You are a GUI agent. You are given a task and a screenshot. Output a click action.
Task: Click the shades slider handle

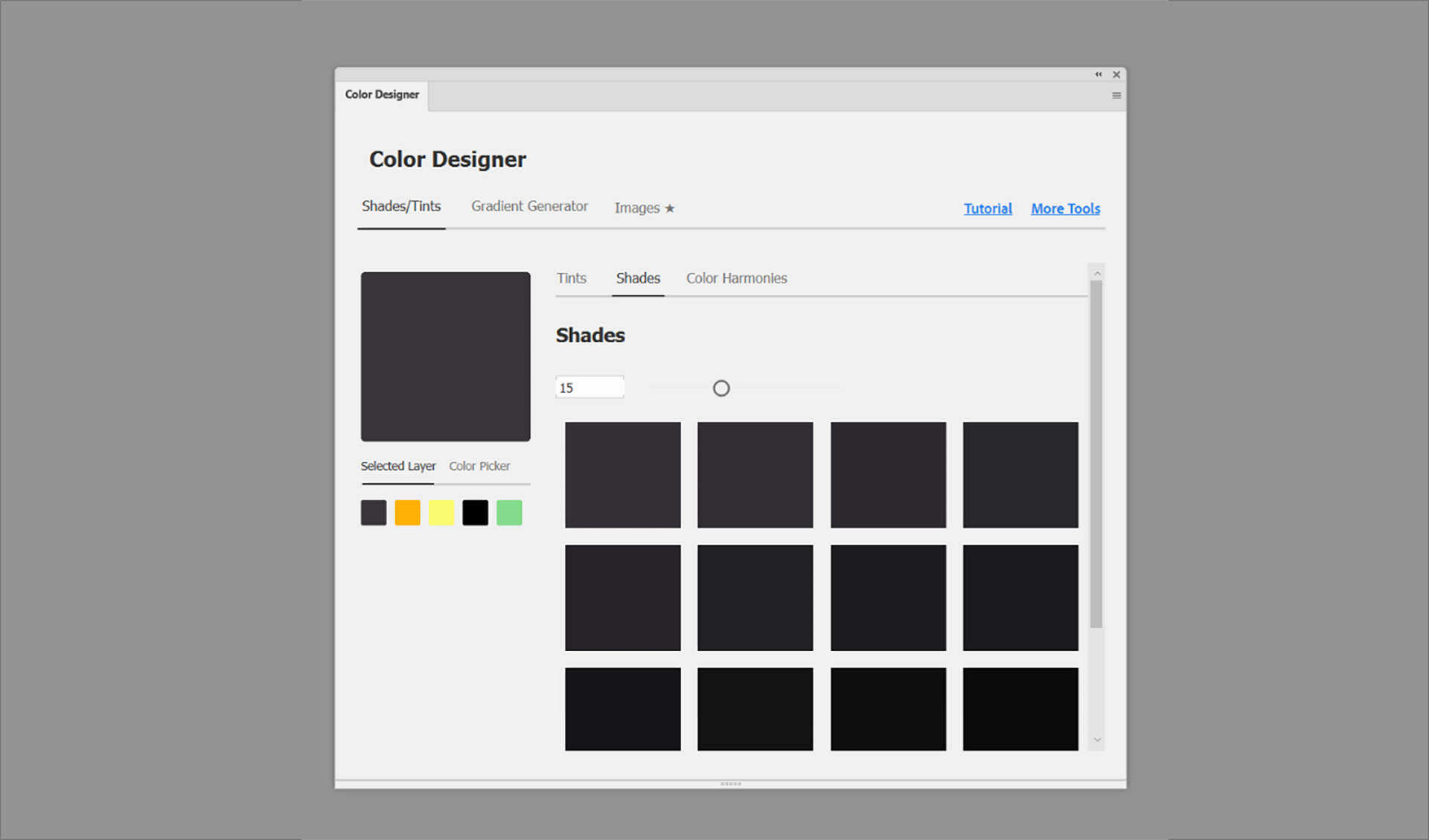click(721, 388)
